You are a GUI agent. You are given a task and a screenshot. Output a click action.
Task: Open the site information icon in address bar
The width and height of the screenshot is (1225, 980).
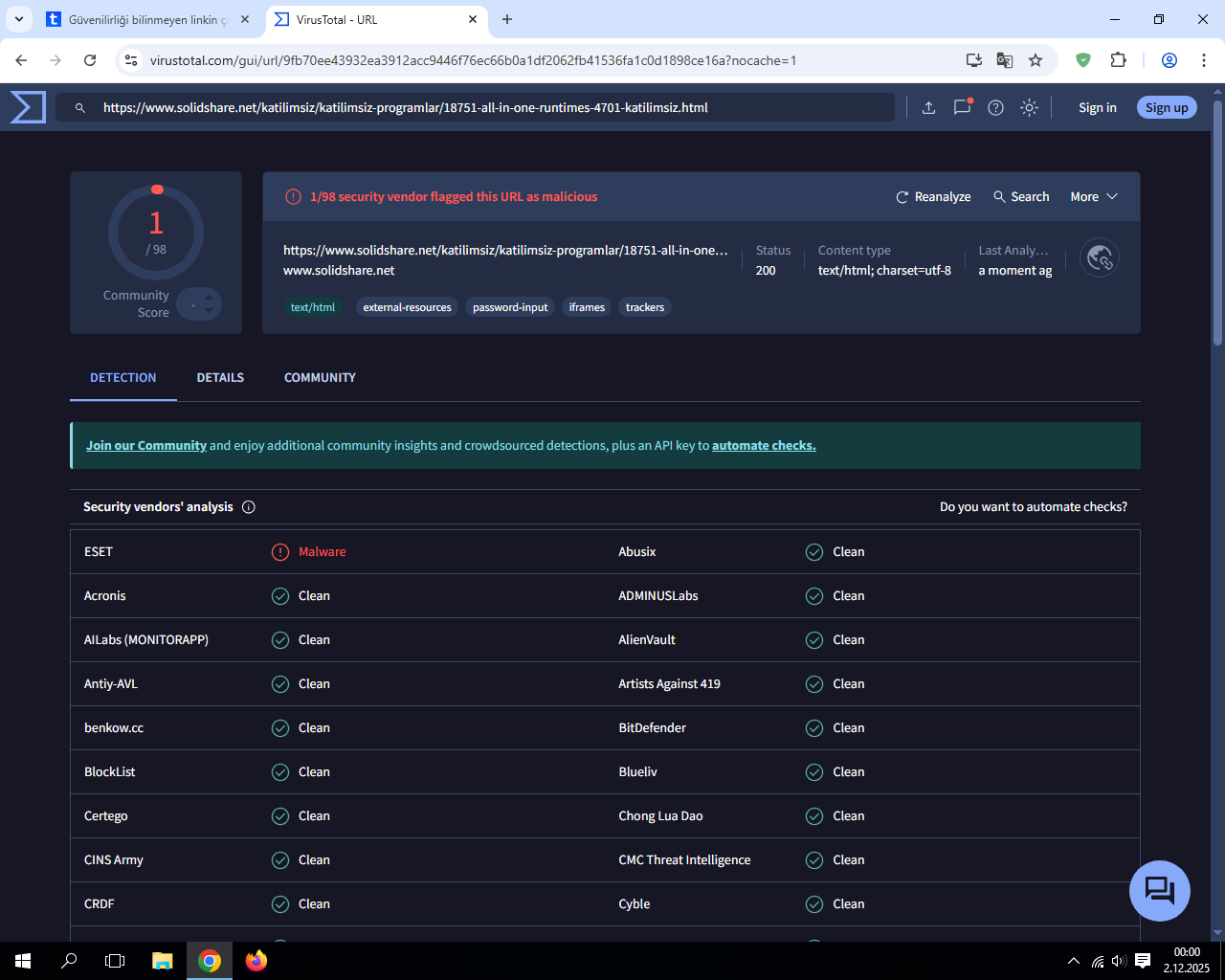131,60
